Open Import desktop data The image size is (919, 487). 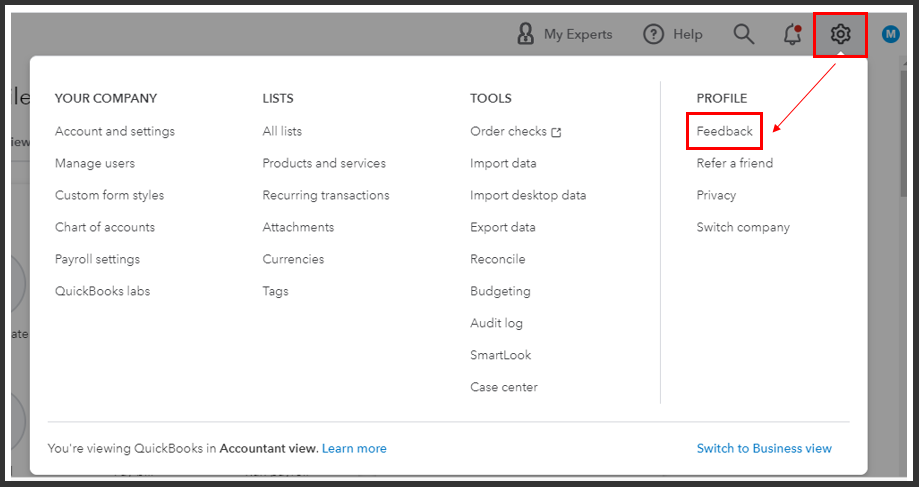coord(528,195)
